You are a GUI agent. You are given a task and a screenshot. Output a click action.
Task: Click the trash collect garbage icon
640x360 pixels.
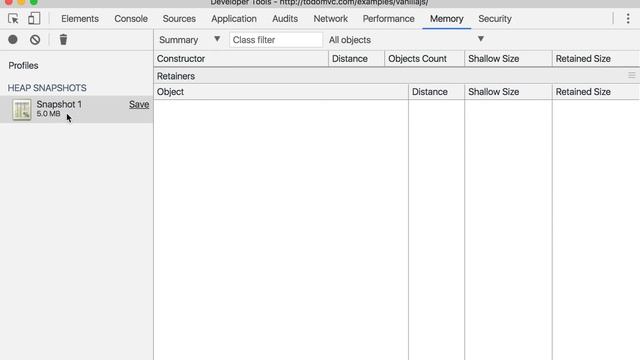[63, 40]
